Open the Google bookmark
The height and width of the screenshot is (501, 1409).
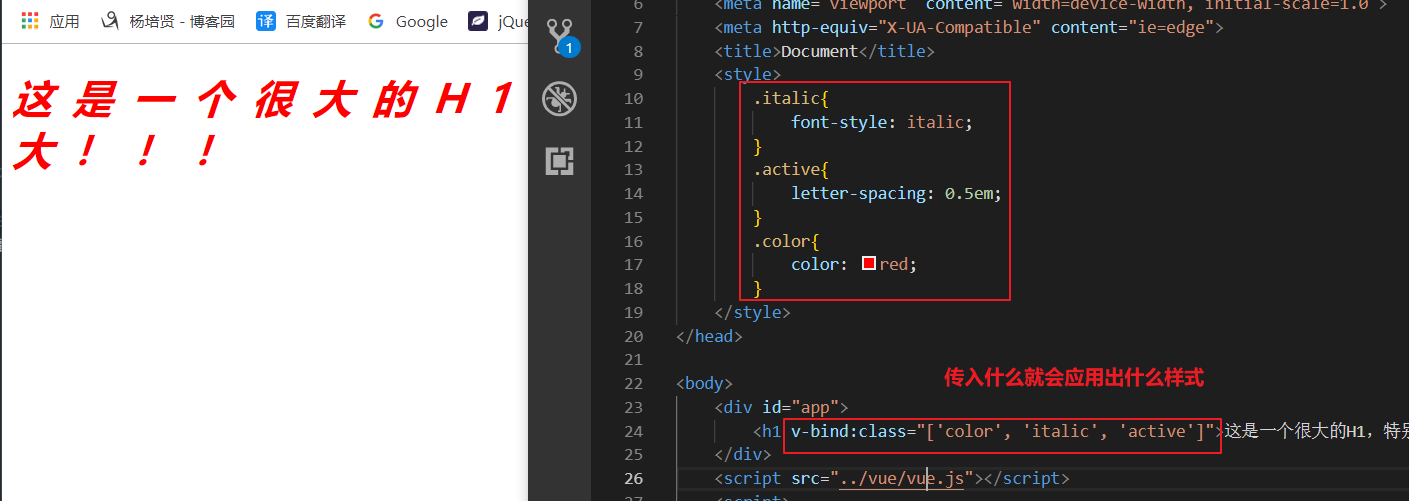(x=407, y=21)
